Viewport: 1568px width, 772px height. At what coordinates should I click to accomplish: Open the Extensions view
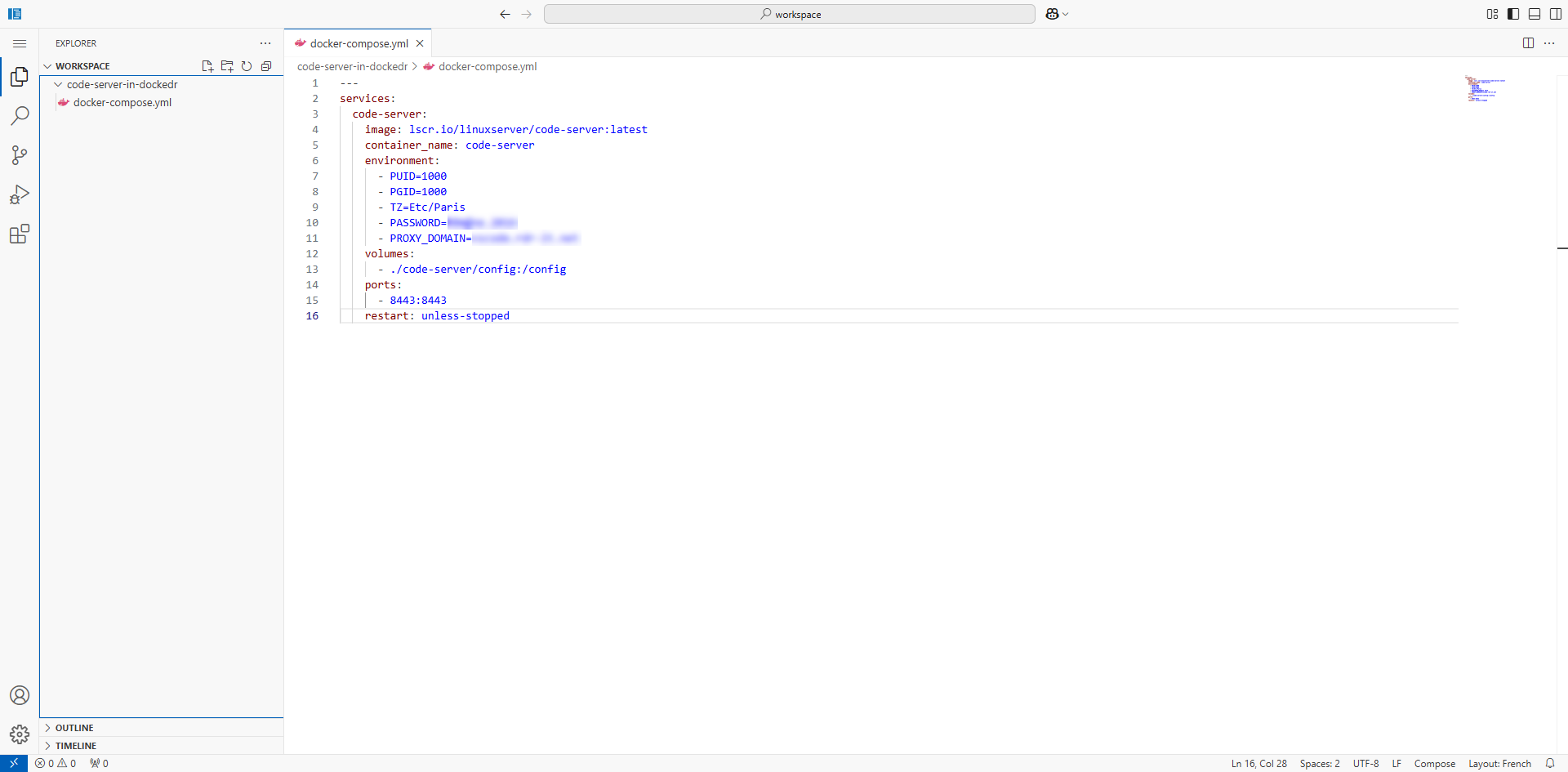click(x=20, y=234)
